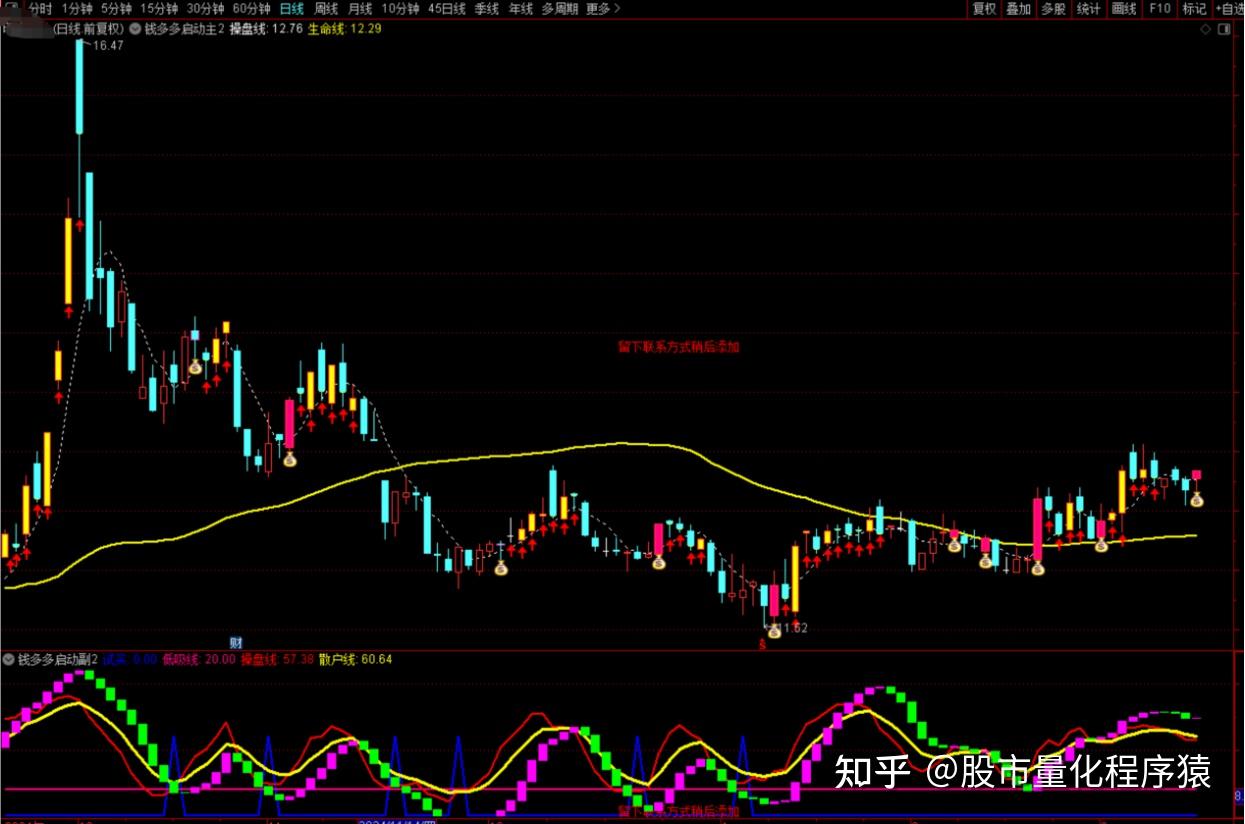Viewport: 1245px width, 824px height.
Task: Activate the 画线 drawing tool
Action: 1124,8
